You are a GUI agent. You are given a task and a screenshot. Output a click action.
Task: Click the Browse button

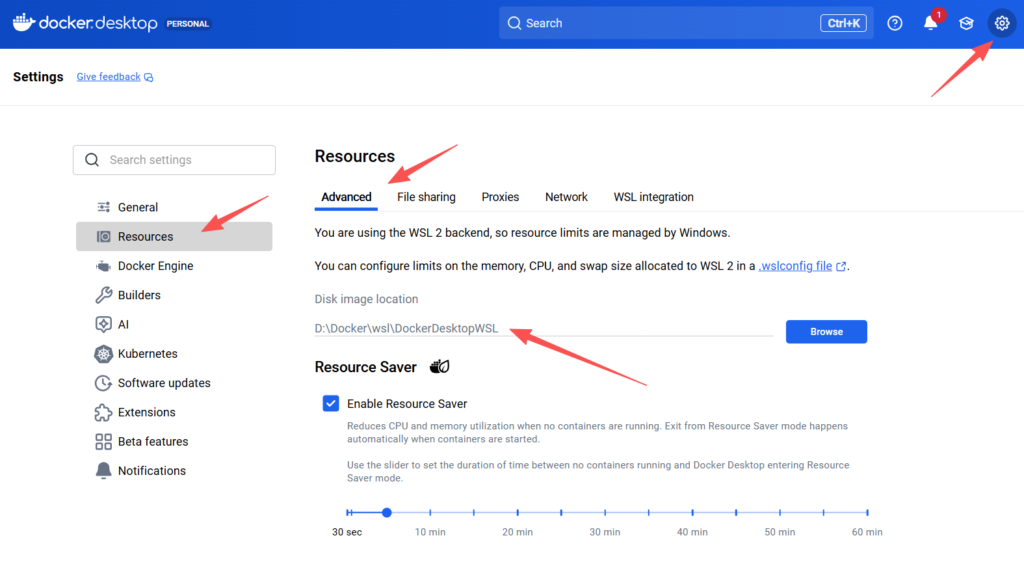[x=826, y=332]
